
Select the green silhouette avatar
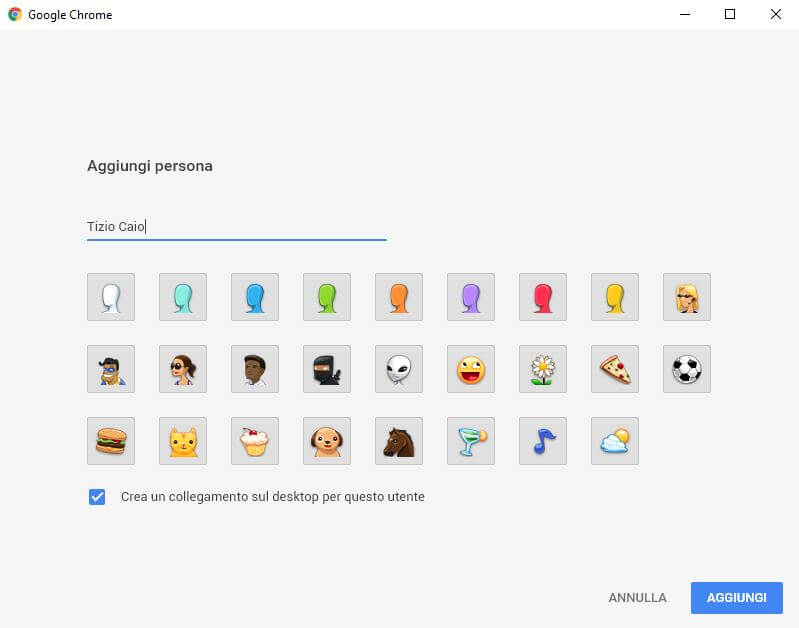tap(327, 297)
